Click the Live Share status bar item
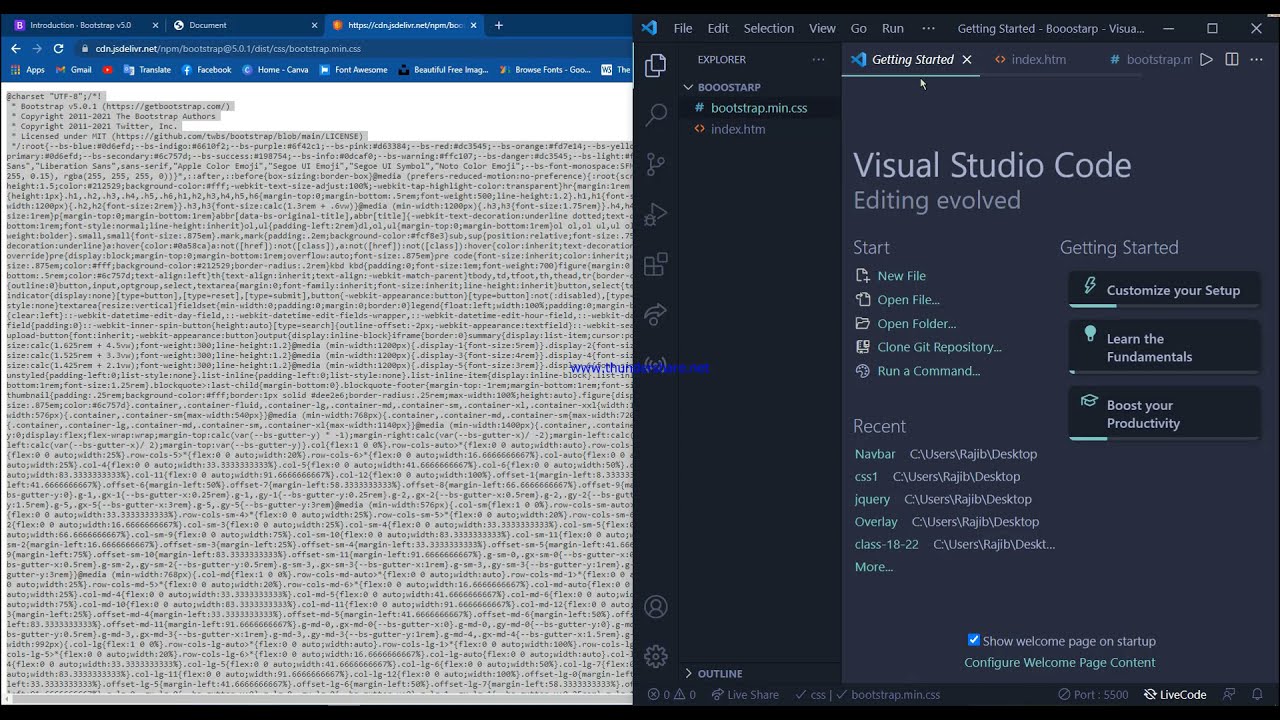This screenshot has width=1280, height=720. pyautogui.click(x=745, y=694)
